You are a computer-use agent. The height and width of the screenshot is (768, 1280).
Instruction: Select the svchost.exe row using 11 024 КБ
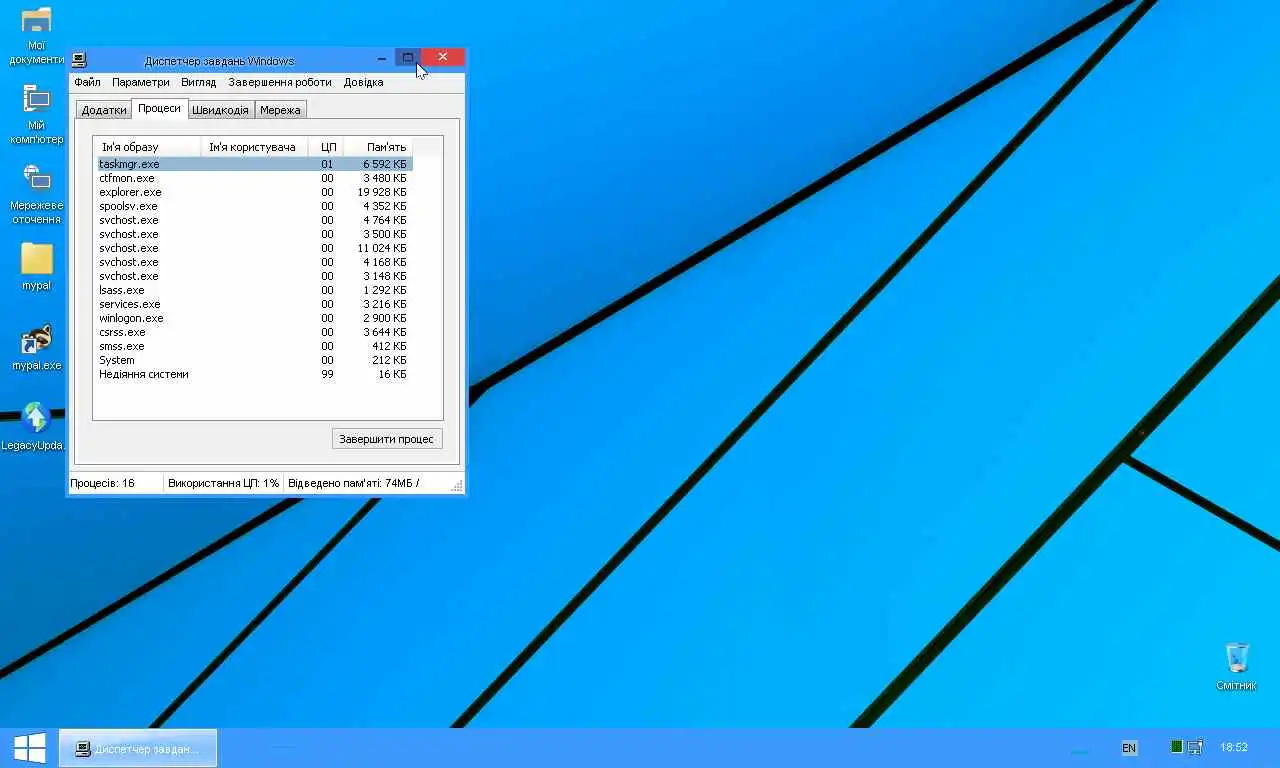(x=254, y=248)
